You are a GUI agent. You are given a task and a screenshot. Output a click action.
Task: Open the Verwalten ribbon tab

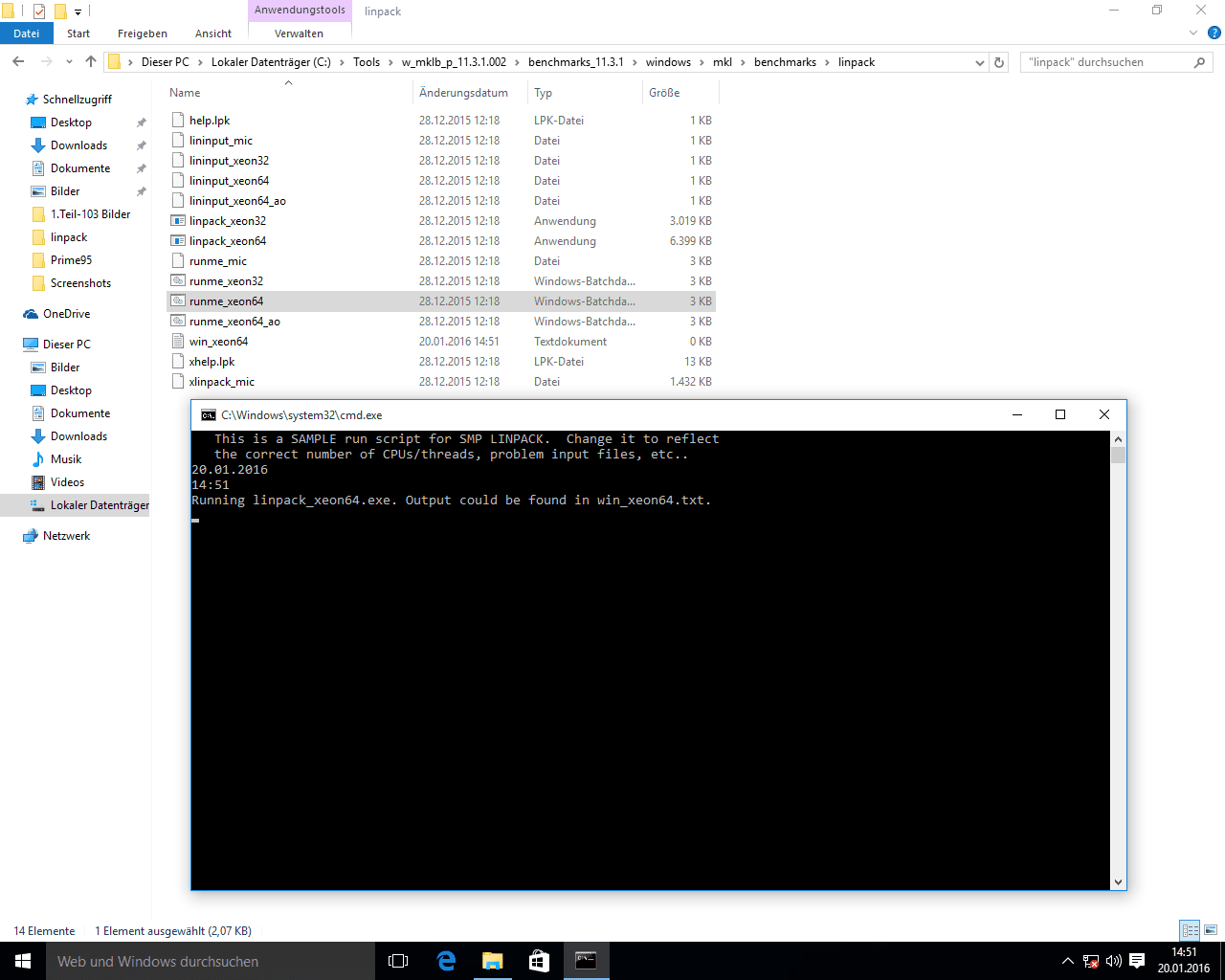pos(299,33)
